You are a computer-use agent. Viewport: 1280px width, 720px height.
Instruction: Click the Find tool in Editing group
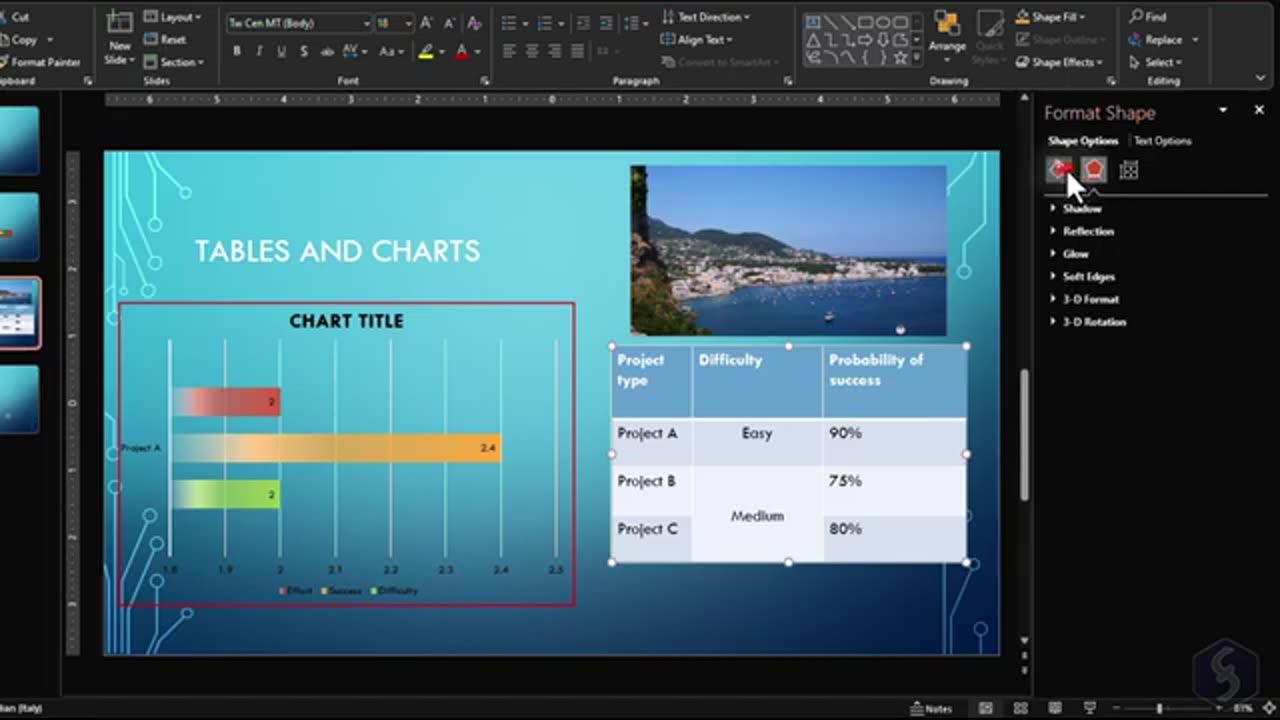[x=1148, y=17]
